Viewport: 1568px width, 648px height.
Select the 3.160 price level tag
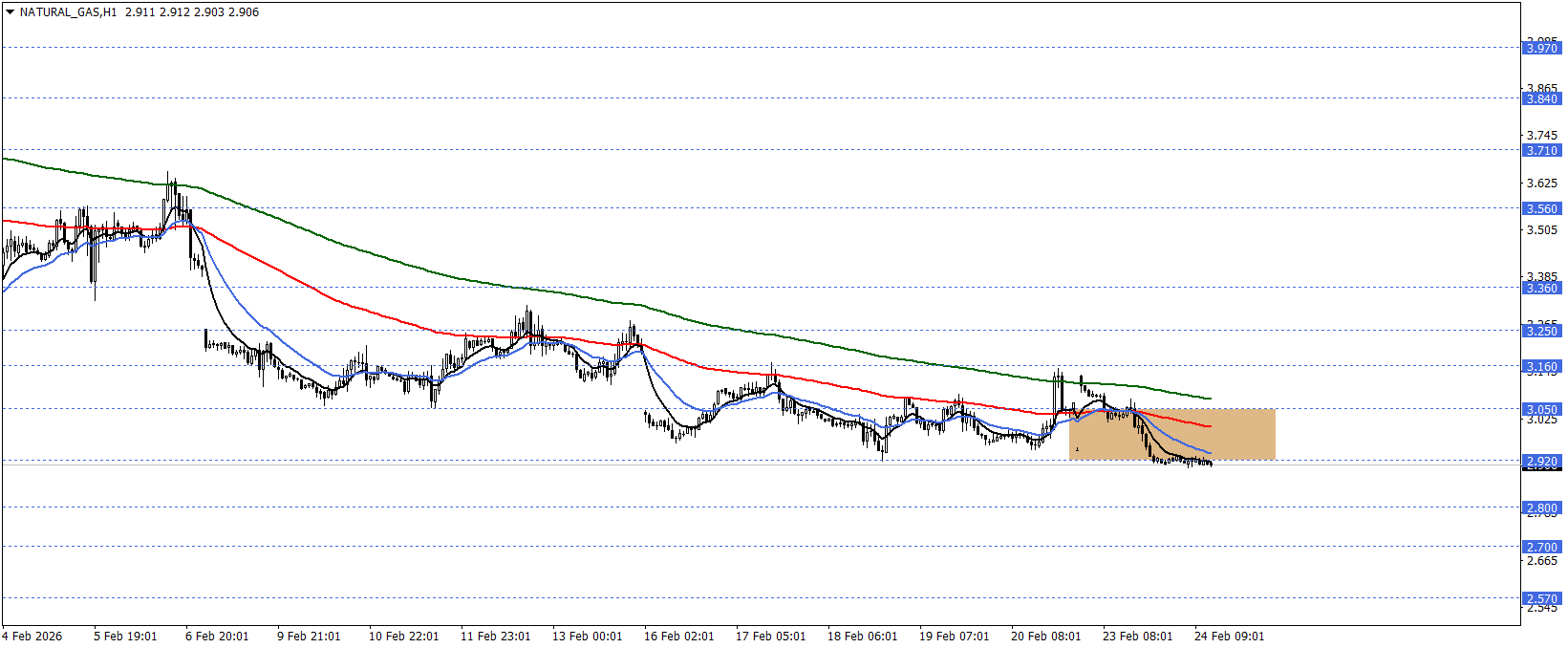point(1540,367)
